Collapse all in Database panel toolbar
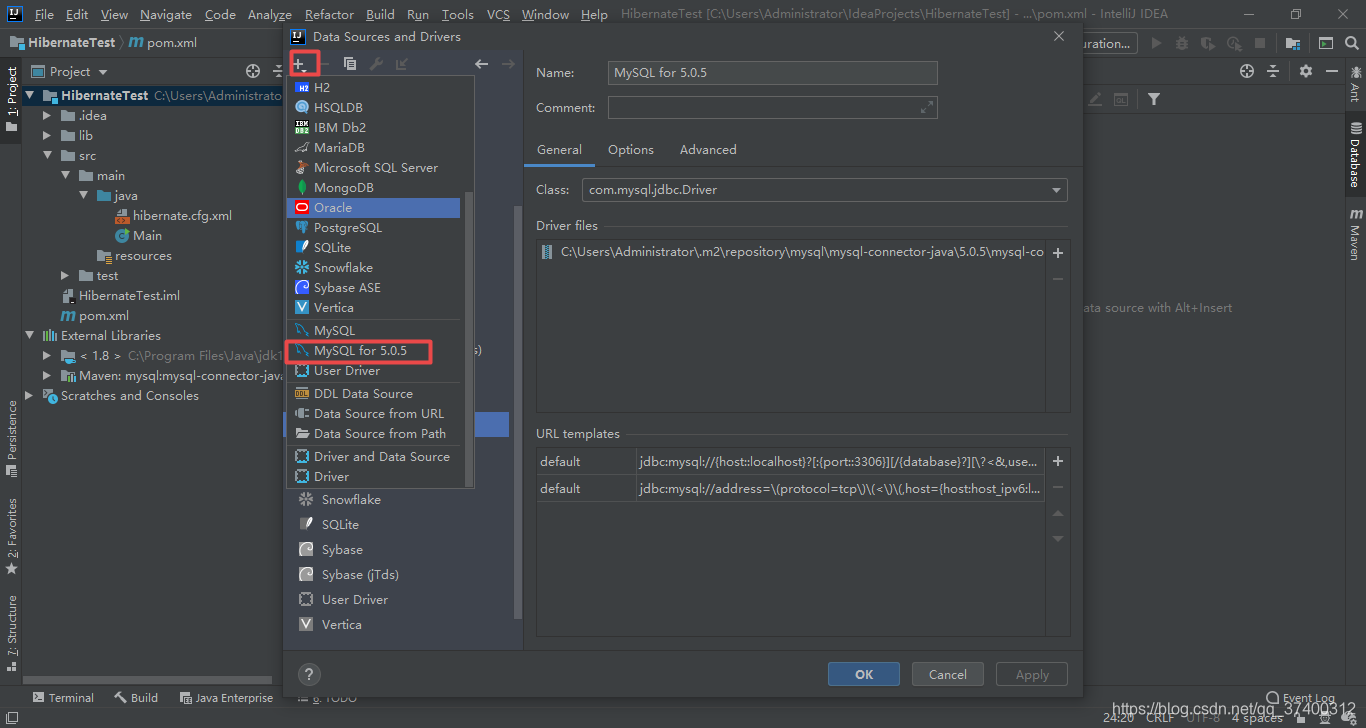1366x728 pixels. coord(1273,71)
